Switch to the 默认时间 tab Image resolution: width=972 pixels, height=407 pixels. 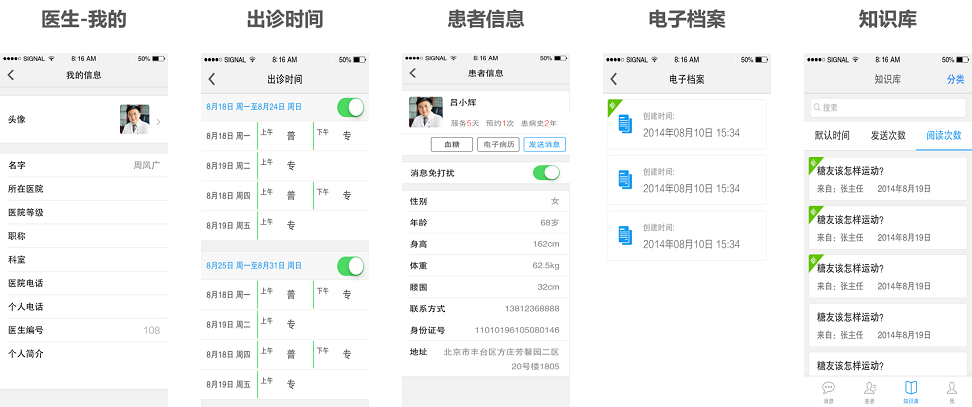point(832,135)
